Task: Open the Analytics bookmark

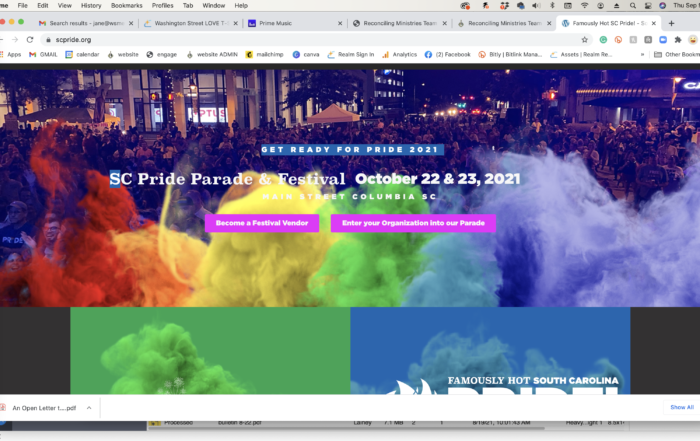Action: 399,54
